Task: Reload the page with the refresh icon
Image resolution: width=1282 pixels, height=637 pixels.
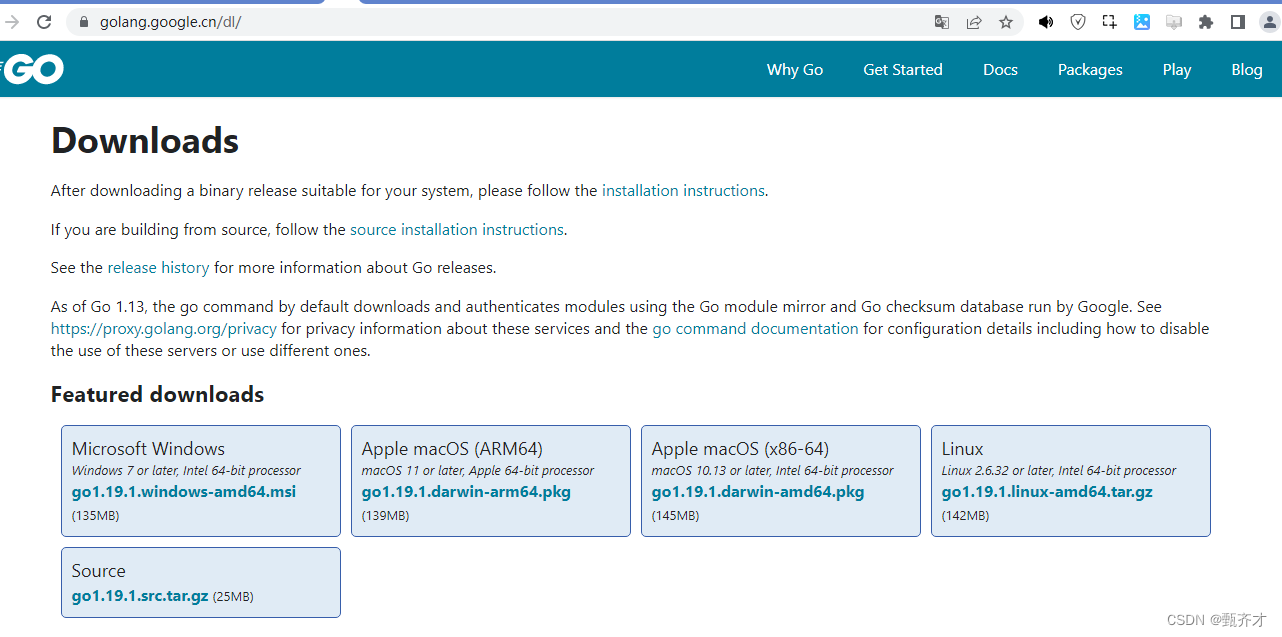Action: pos(44,22)
